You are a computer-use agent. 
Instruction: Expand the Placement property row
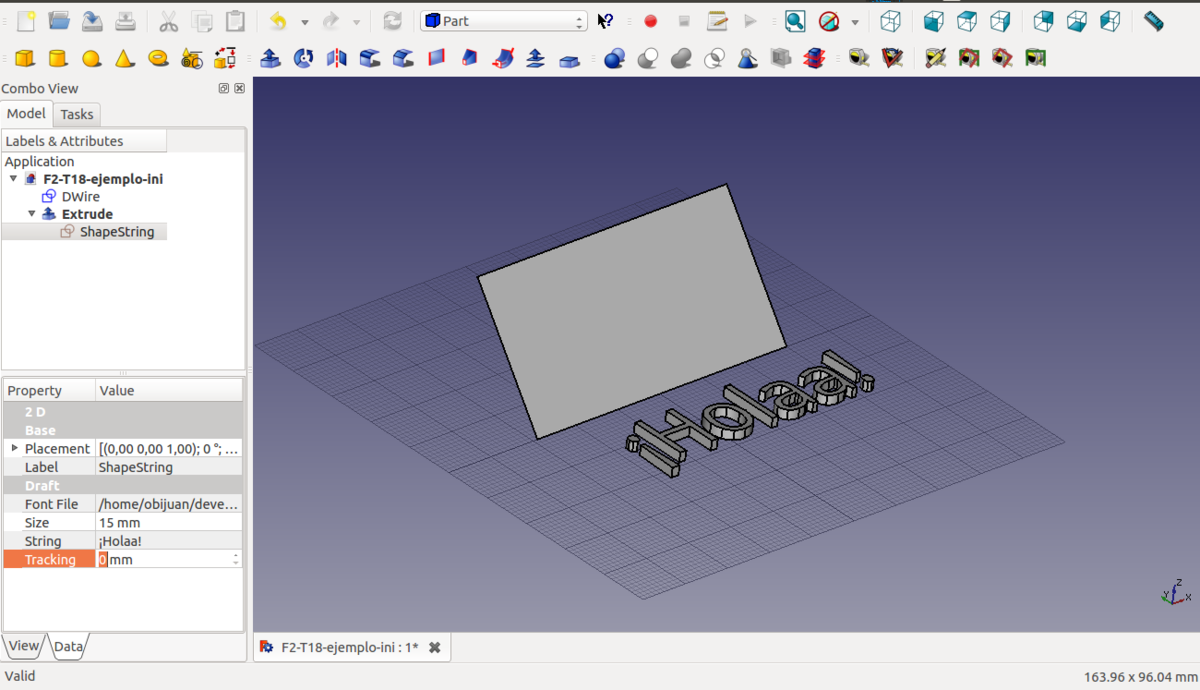click(14, 448)
